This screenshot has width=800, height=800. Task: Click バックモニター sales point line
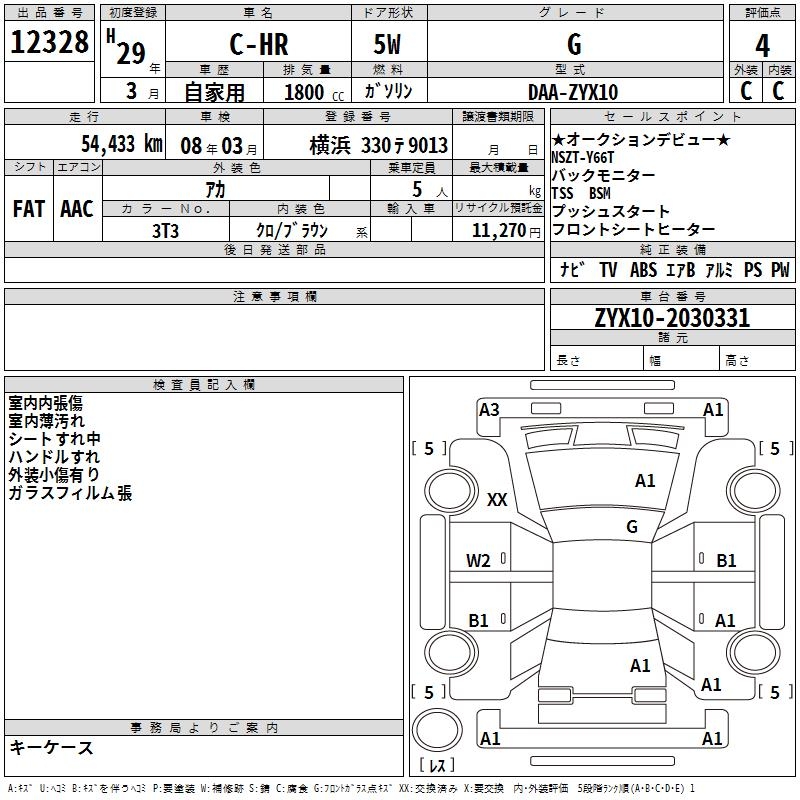coord(604,176)
